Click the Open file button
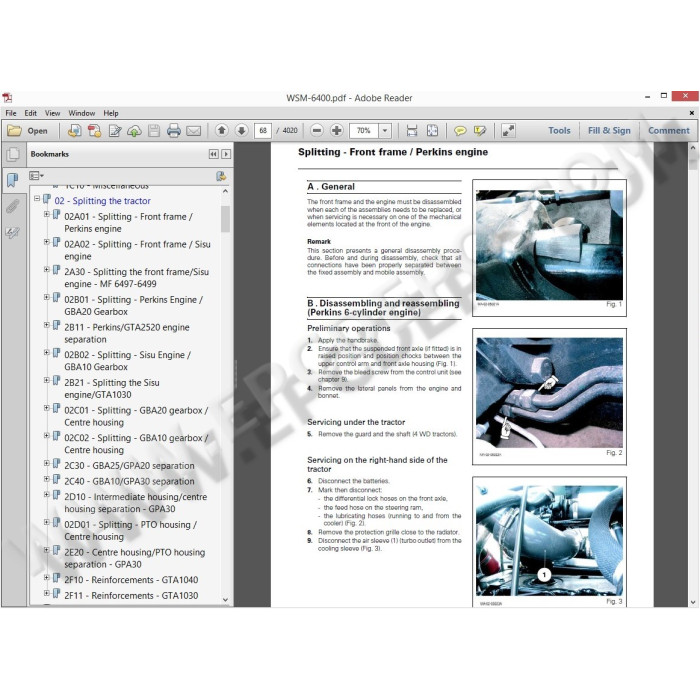The width and height of the screenshot is (700, 700). tap(28, 131)
